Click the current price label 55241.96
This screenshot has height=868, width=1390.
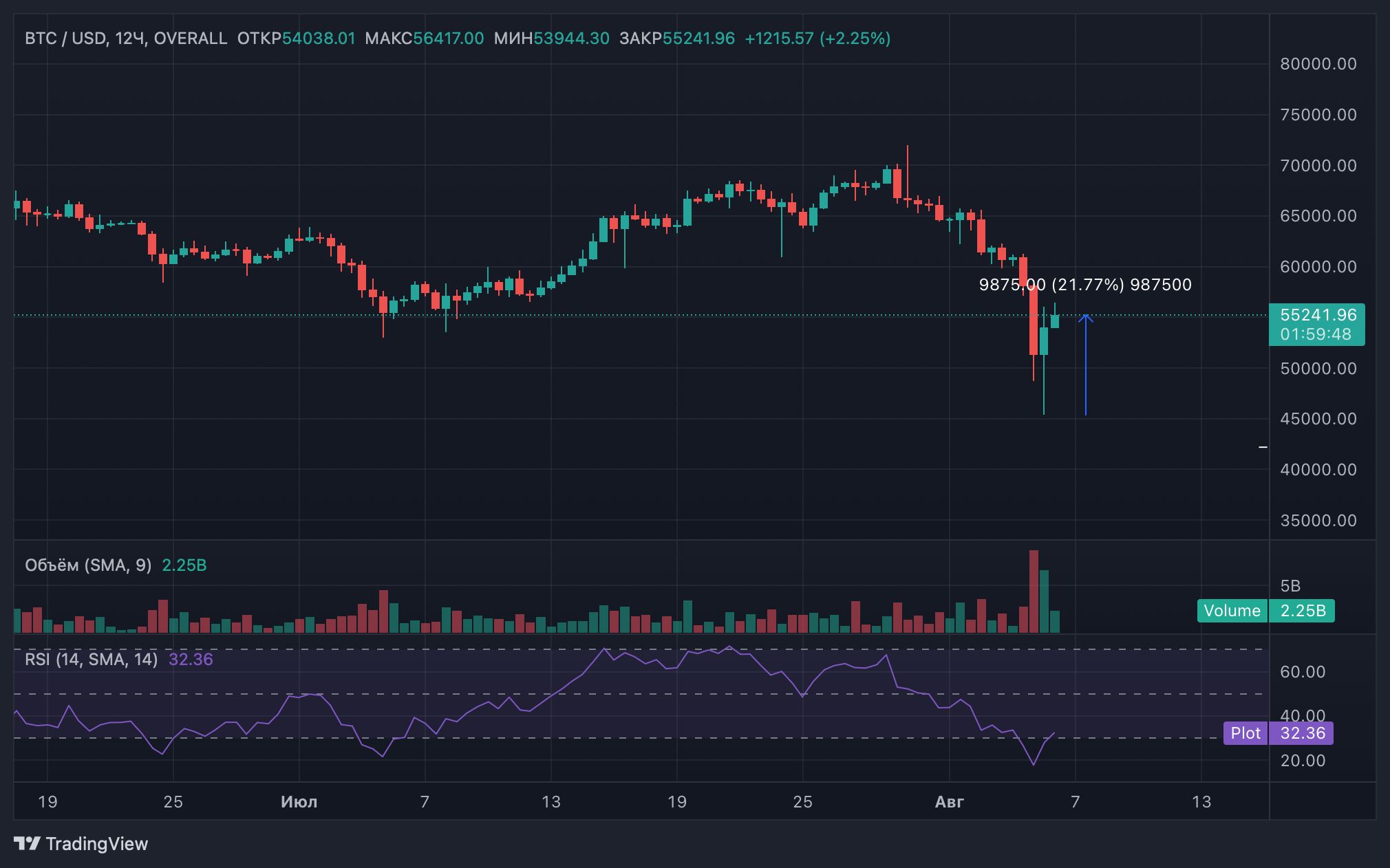pos(1317,316)
